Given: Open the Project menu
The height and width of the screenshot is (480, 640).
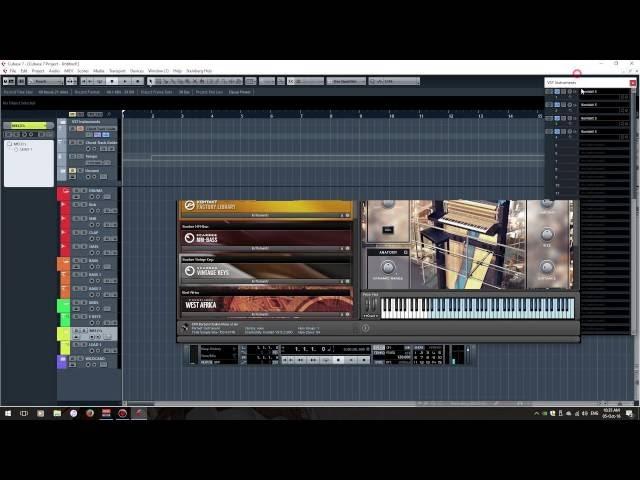Looking at the screenshot, I should [x=38, y=71].
